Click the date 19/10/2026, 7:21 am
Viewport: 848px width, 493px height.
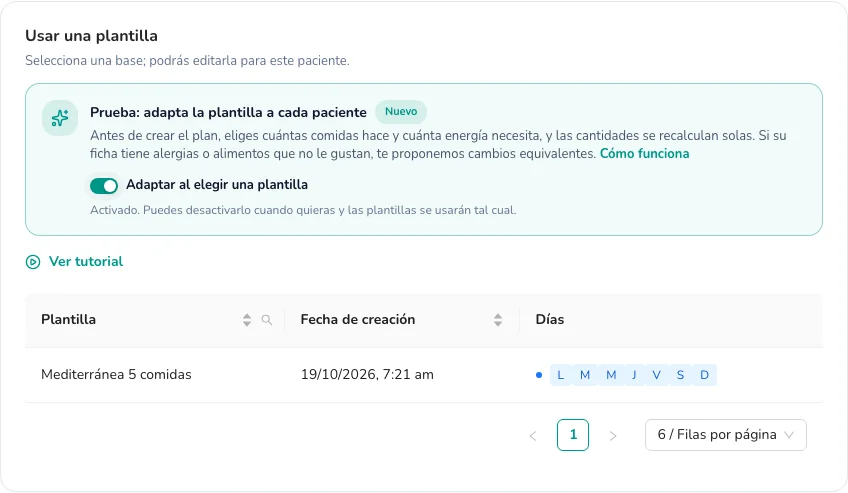[367, 375]
